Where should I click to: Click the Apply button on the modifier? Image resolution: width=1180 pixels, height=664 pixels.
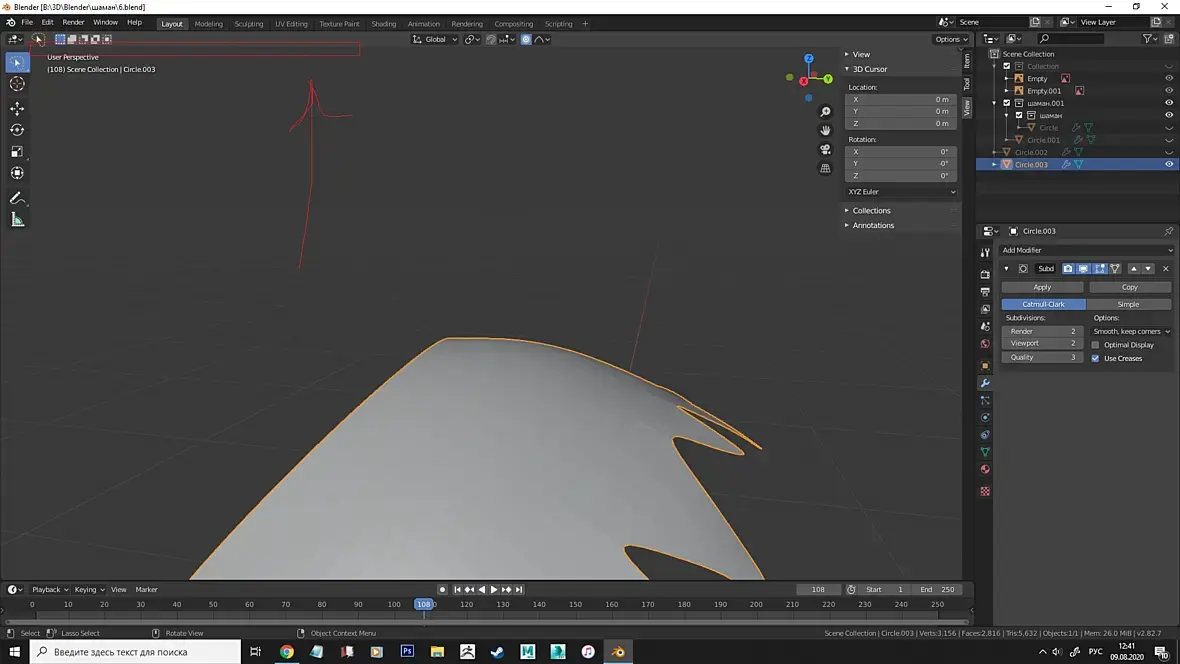click(x=1042, y=287)
